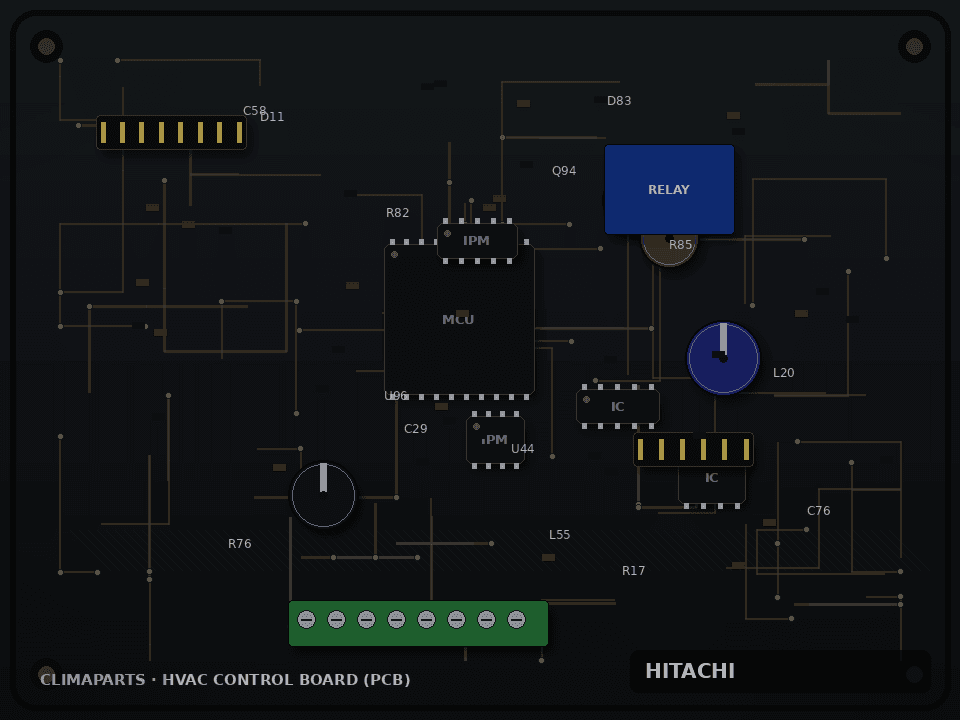The image size is (960, 720).
Task: Click the last screw on green terminal block
Action: 517,620
